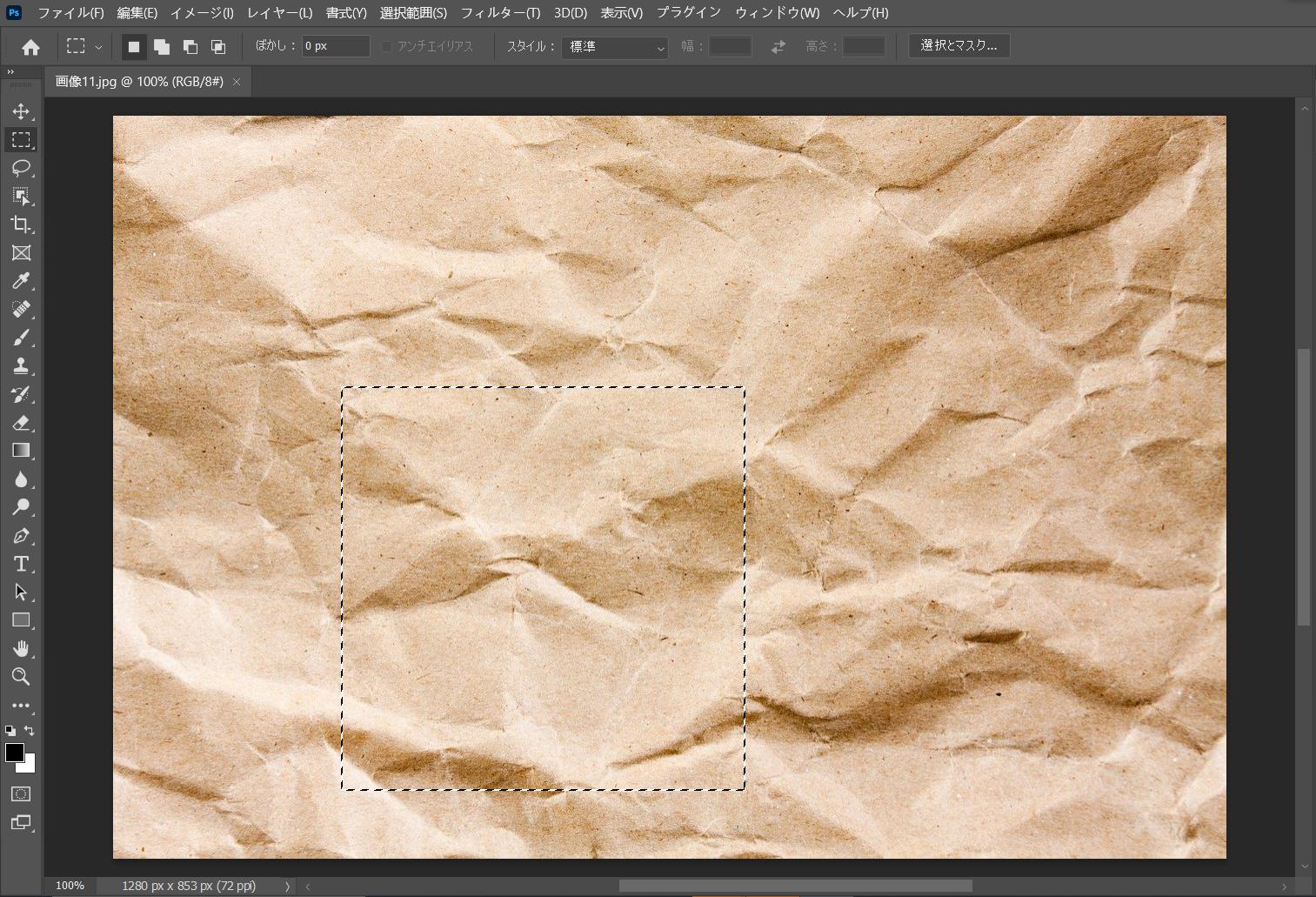Viewport: 1316px width, 897px height.
Task: Enable 'Add to selection' mode
Action: [x=162, y=47]
